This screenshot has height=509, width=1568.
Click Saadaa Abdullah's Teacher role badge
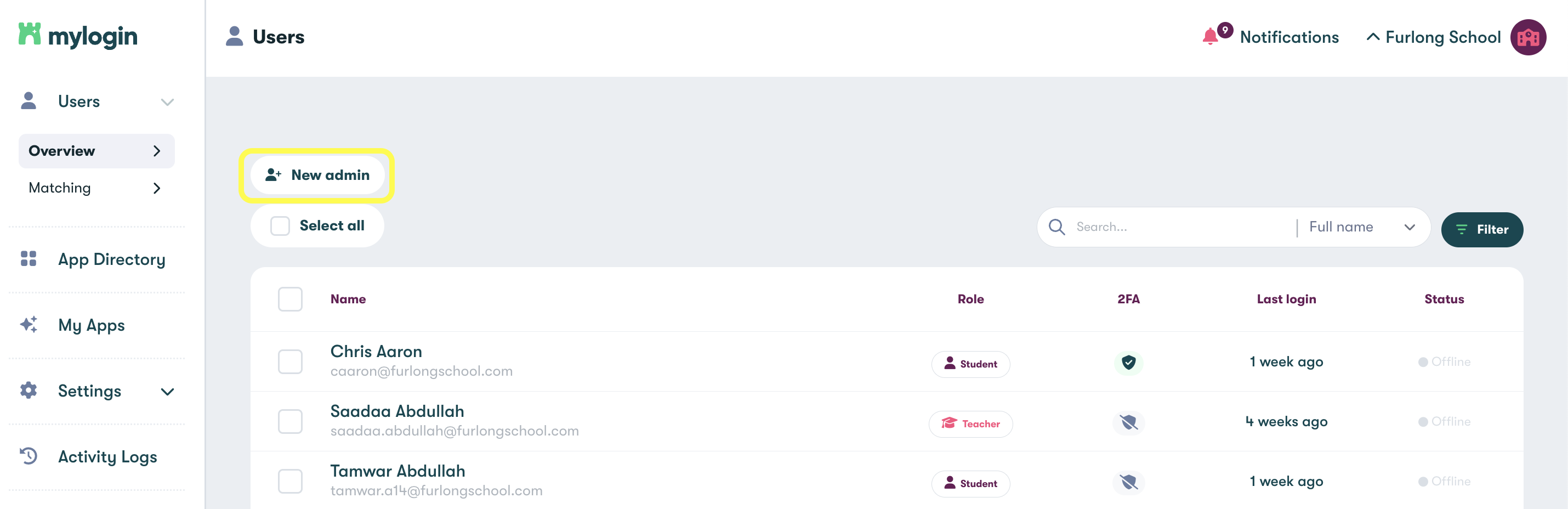coord(970,424)
